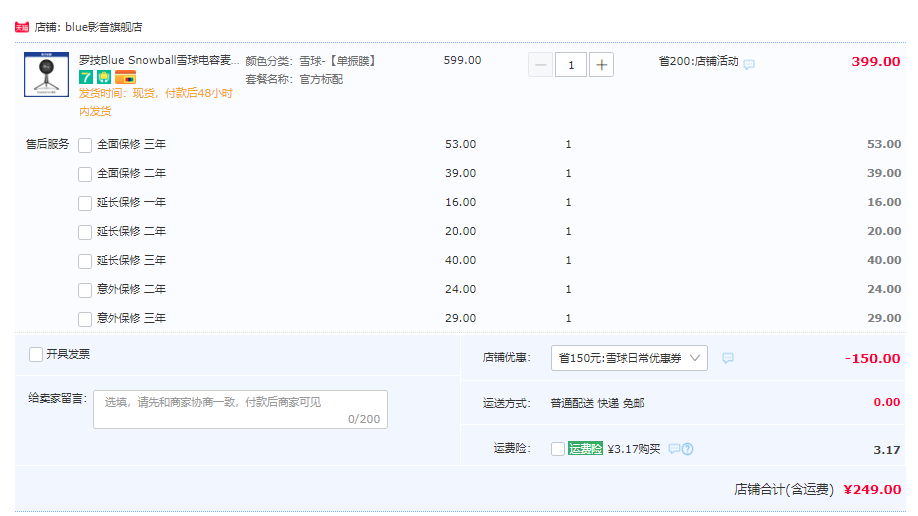Click the 发货时间 shipping notice text
Screen dimensions: 918x516
point(156,102)
